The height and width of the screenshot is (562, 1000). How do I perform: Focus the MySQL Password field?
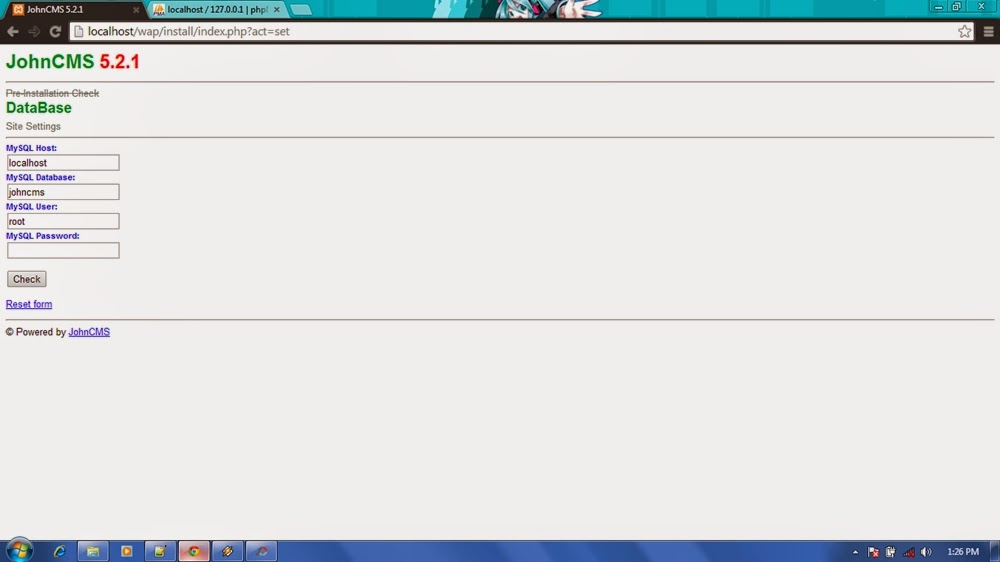point(63,251)
